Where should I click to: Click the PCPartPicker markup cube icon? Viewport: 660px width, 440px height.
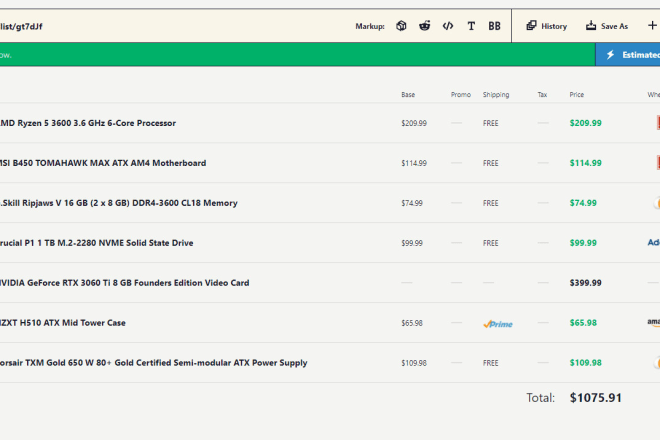coord(401,26)
